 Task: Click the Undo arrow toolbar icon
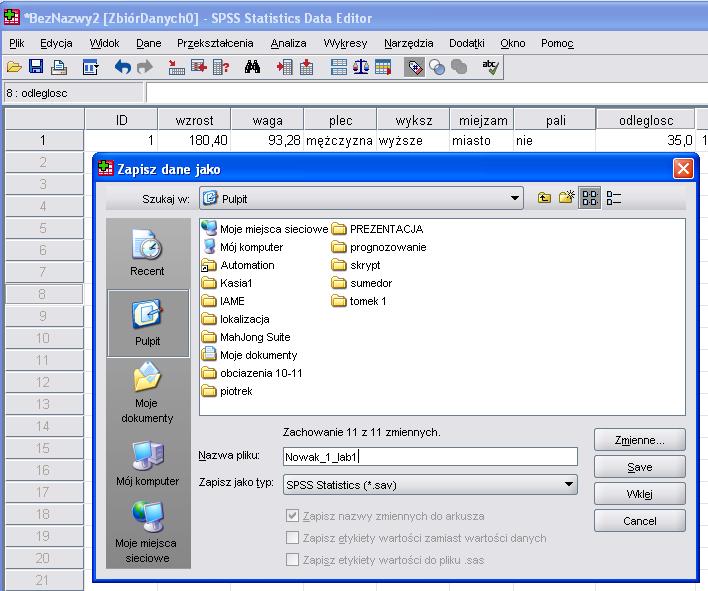pos(122,67)
